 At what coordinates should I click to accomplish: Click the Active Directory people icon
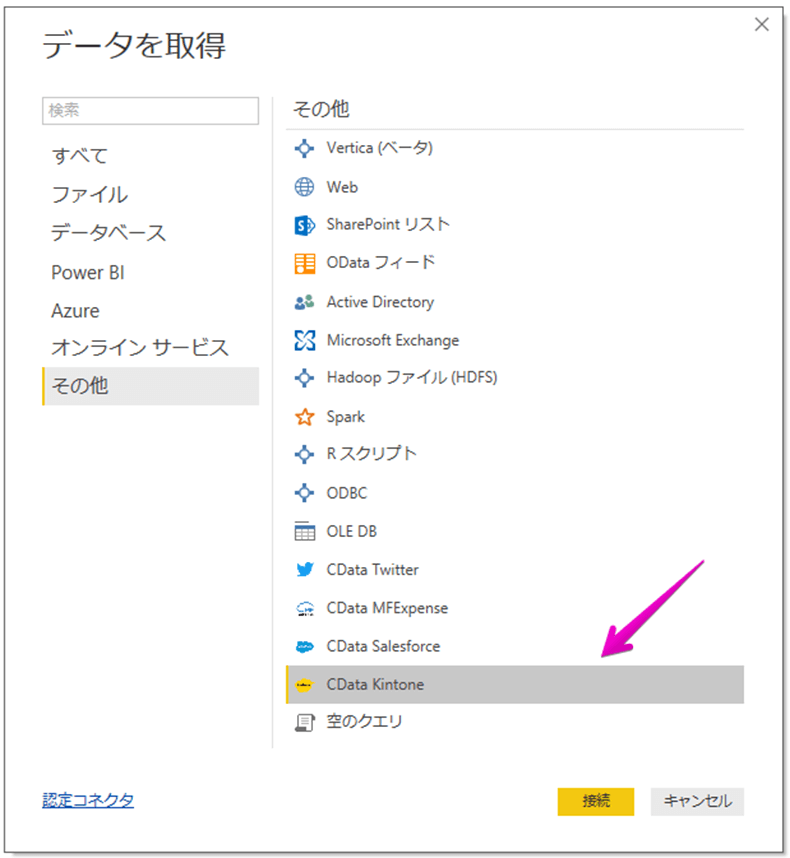coord(304,302)
